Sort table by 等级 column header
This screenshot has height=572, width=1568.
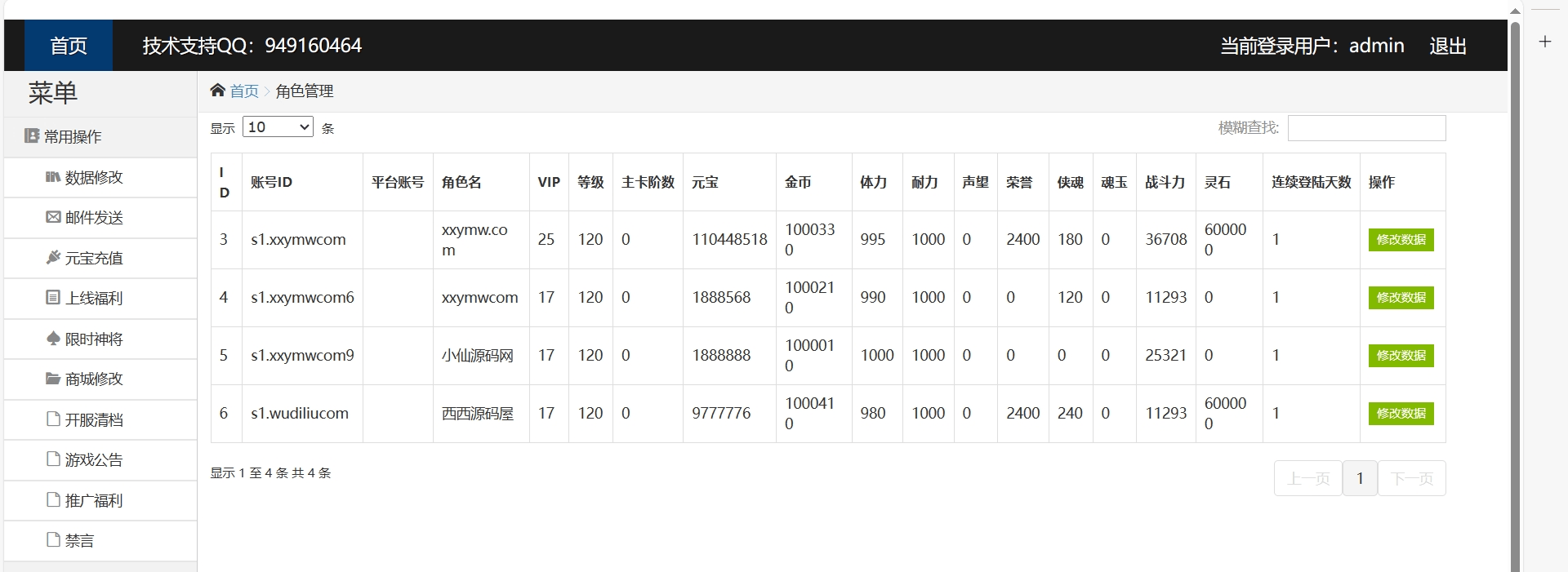[590, 182]
